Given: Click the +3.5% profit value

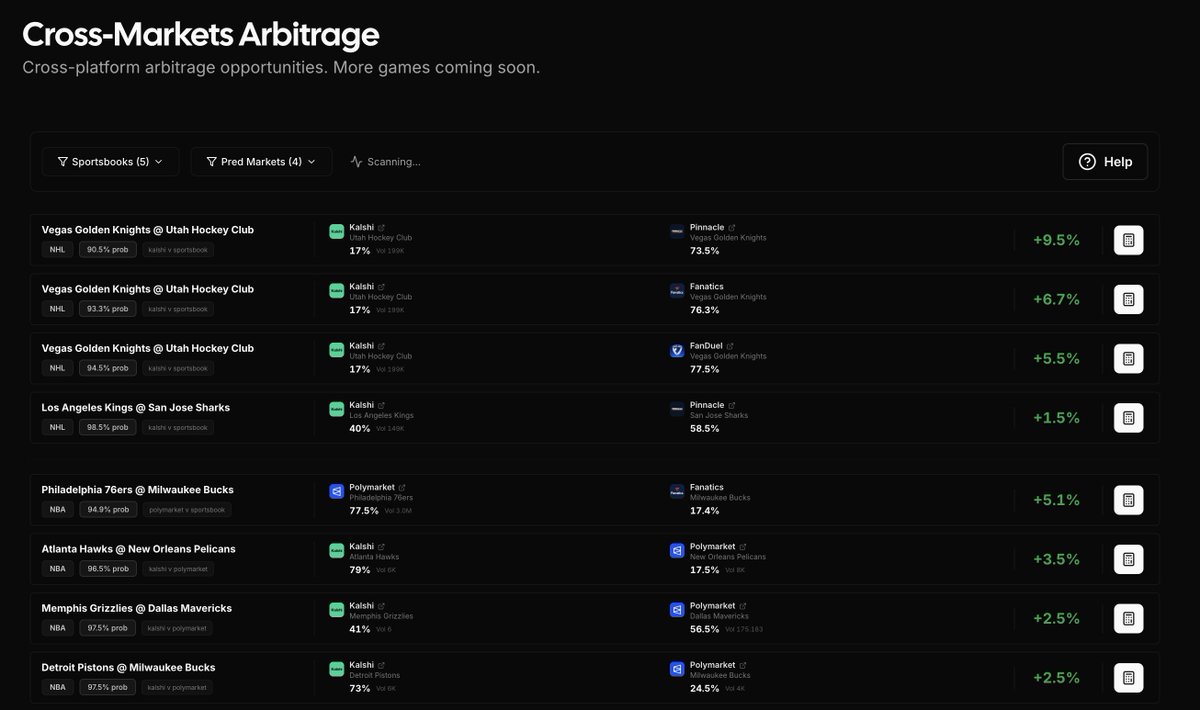Looking at the screenshot, I should [x=1056, y=559].
